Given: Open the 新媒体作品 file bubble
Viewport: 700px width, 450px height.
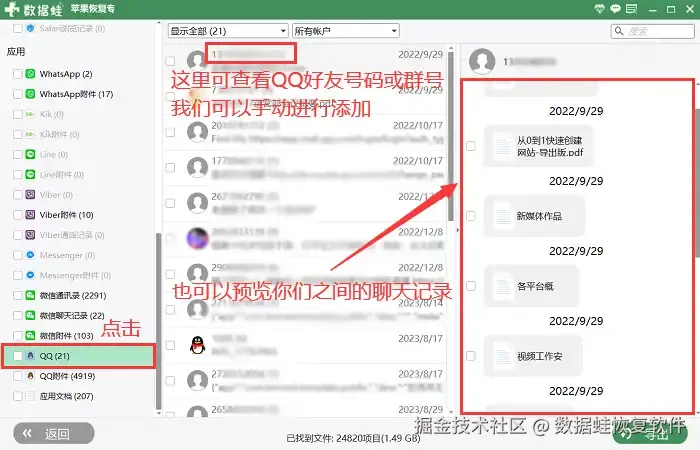Looking at the screenshot, I should coord(534,216).
